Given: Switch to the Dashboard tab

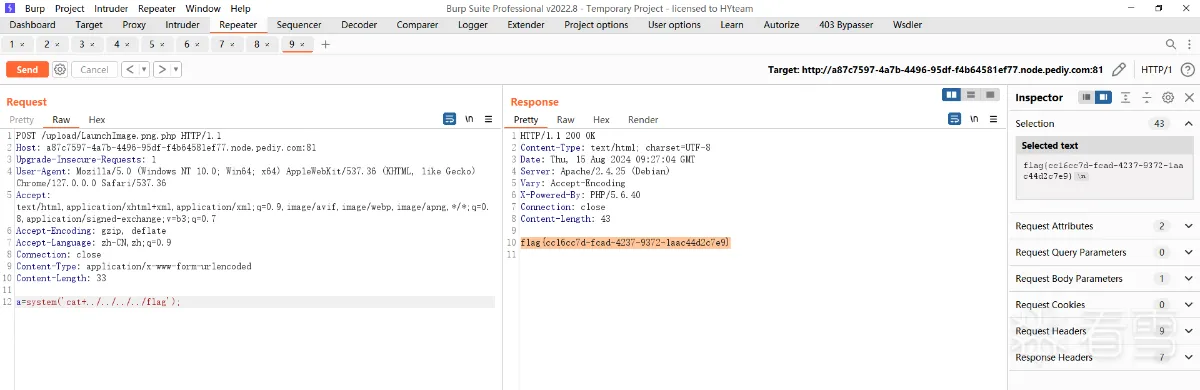Looking at the screenshot, I should pos(33,25).
